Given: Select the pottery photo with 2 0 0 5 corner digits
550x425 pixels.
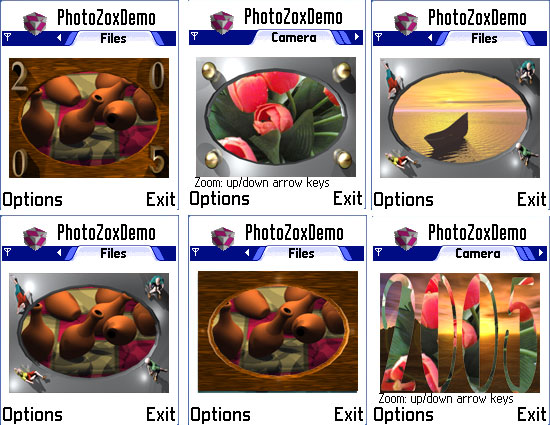Looking at the screenshot, I should [89, 118].
